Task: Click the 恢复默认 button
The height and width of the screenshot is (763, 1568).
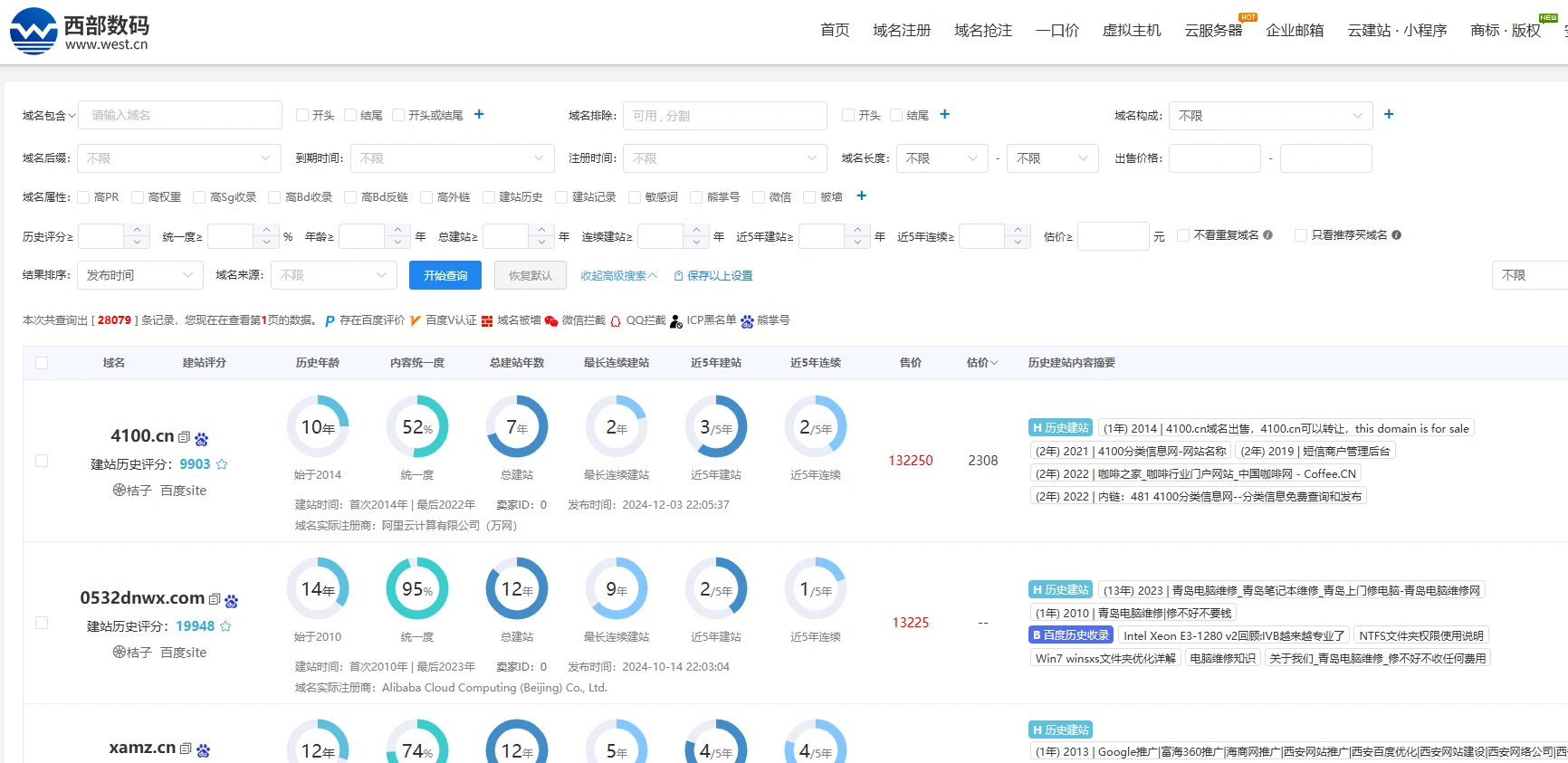Action: point(531,275)
